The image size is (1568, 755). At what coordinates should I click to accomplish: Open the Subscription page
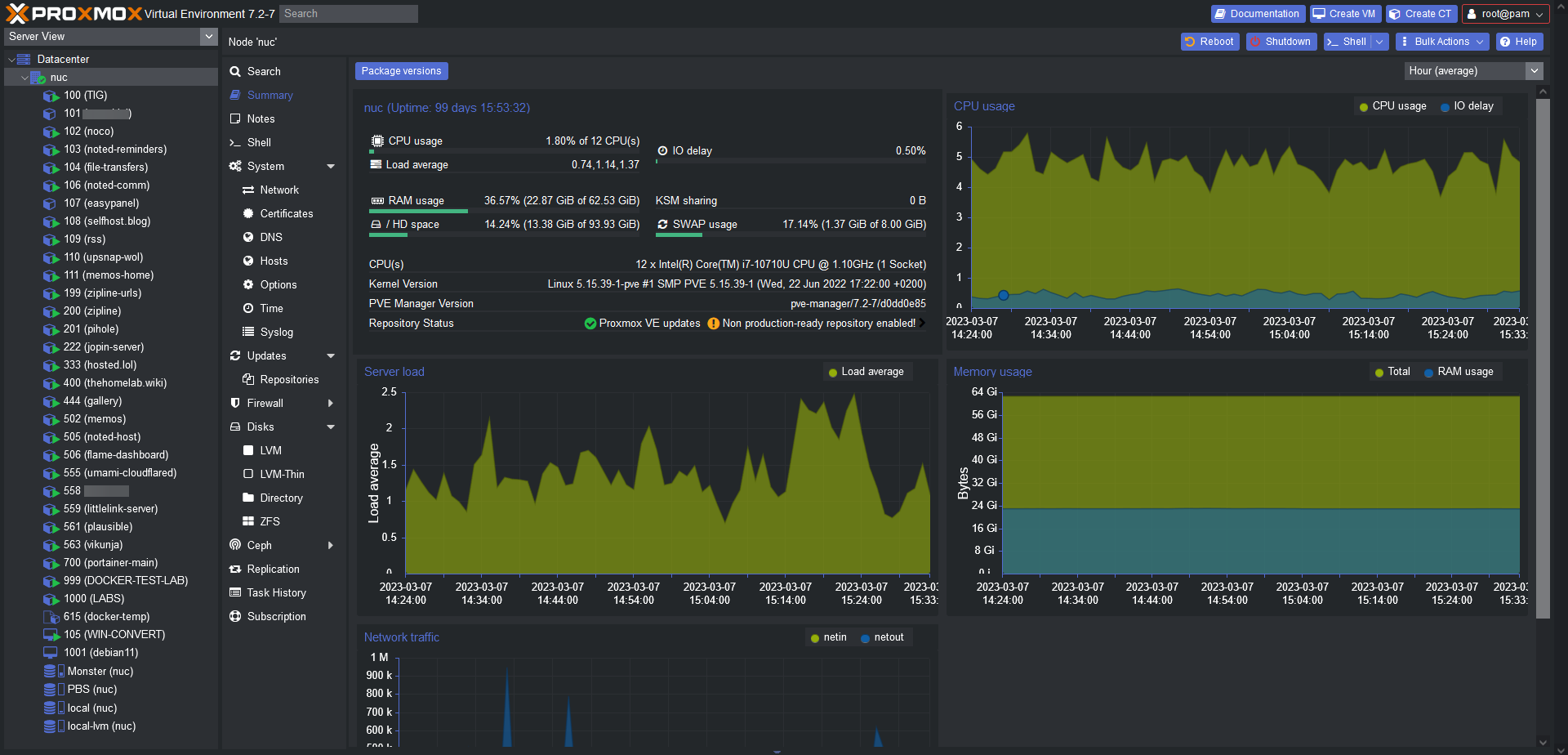click(x=276, y=616)
